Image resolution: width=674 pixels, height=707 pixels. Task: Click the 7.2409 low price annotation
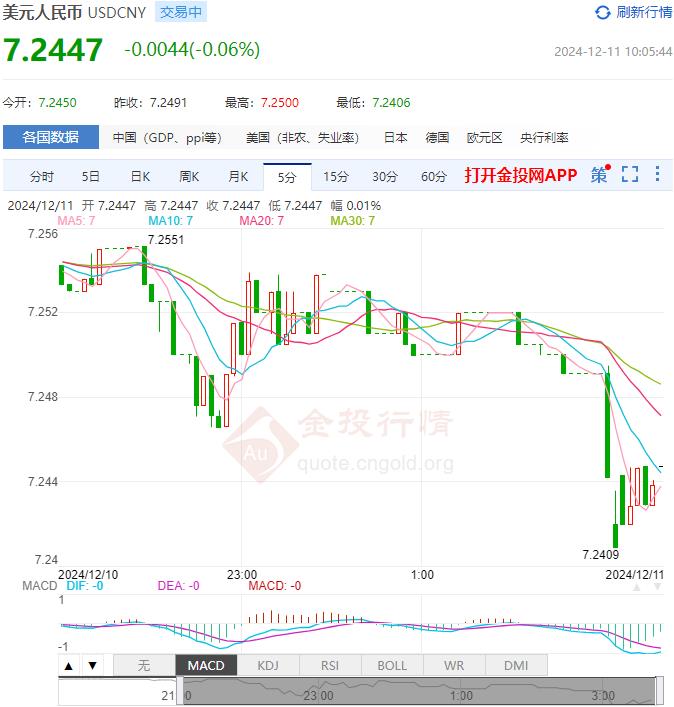601,554
